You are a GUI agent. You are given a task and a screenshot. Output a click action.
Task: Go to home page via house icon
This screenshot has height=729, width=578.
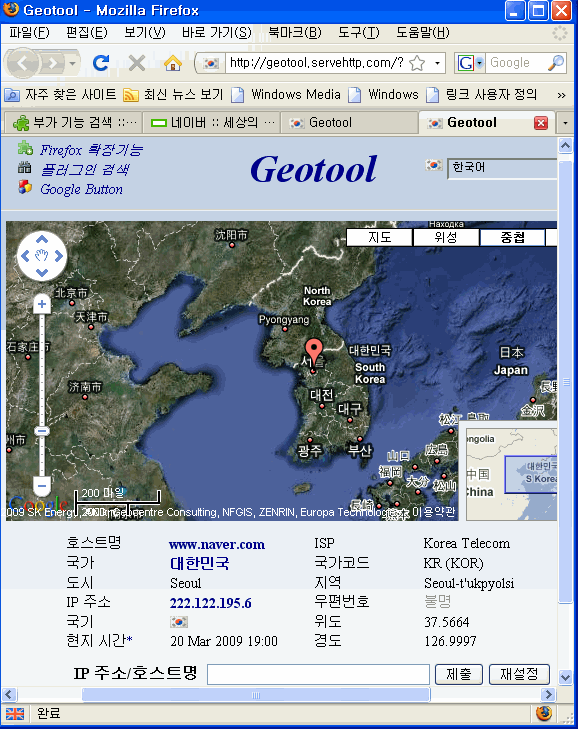click(x=173, y=63)
